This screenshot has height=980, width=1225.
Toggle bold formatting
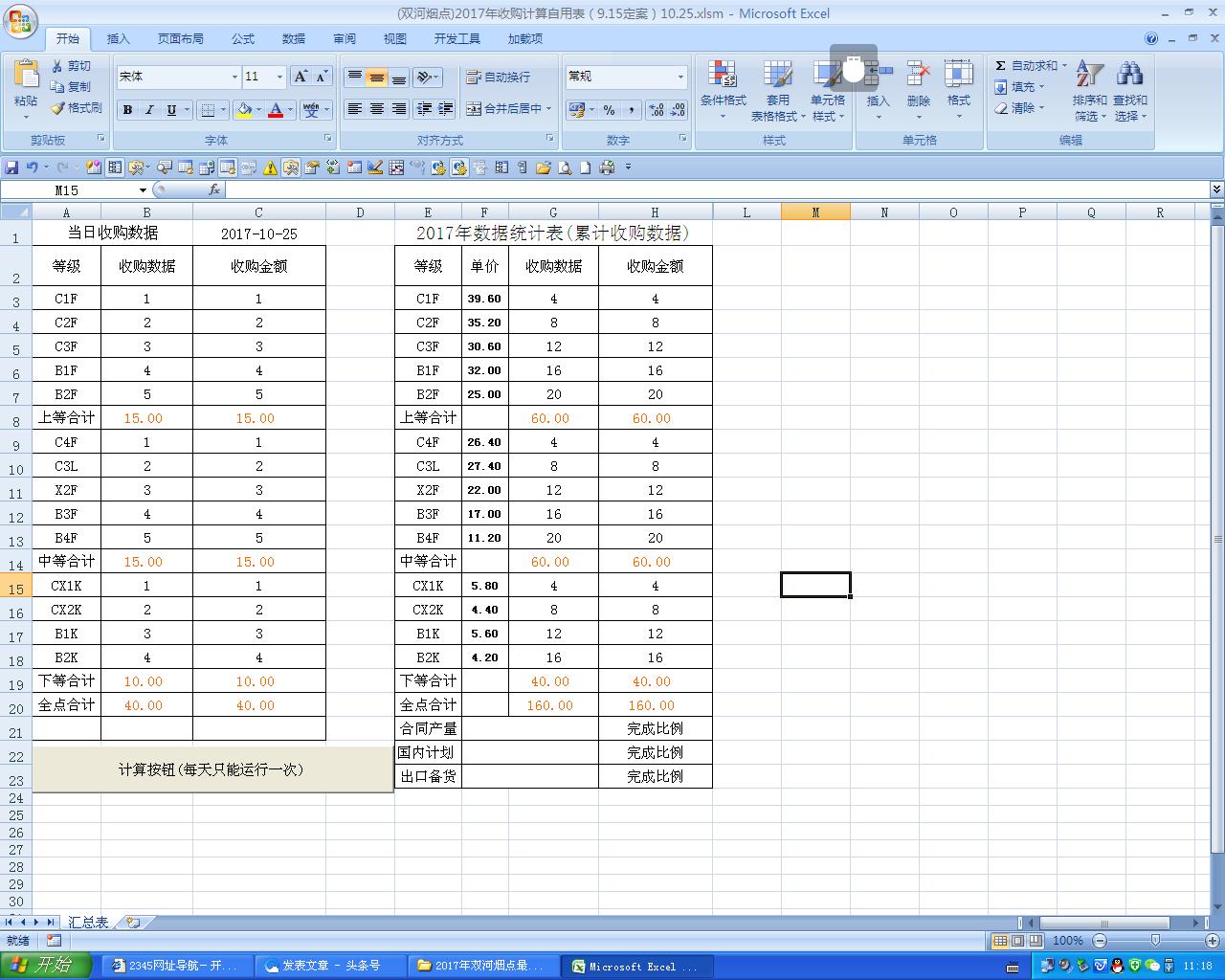pos(127,109)
